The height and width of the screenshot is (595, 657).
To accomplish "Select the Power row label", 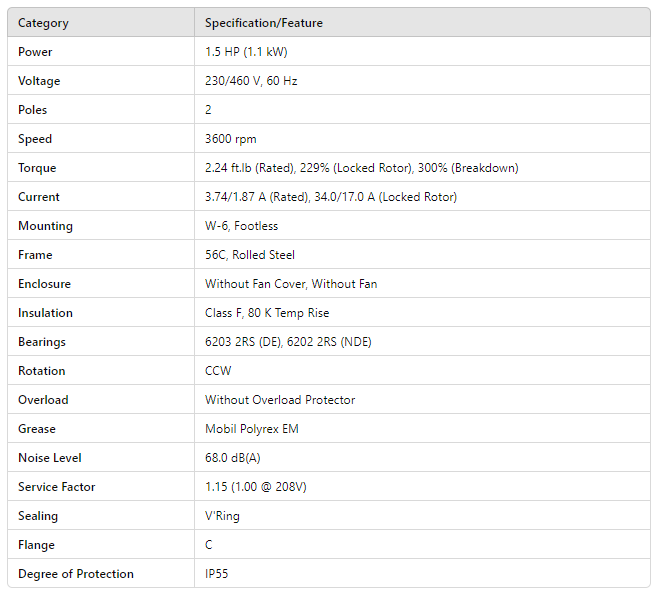I will coord(35,52).
